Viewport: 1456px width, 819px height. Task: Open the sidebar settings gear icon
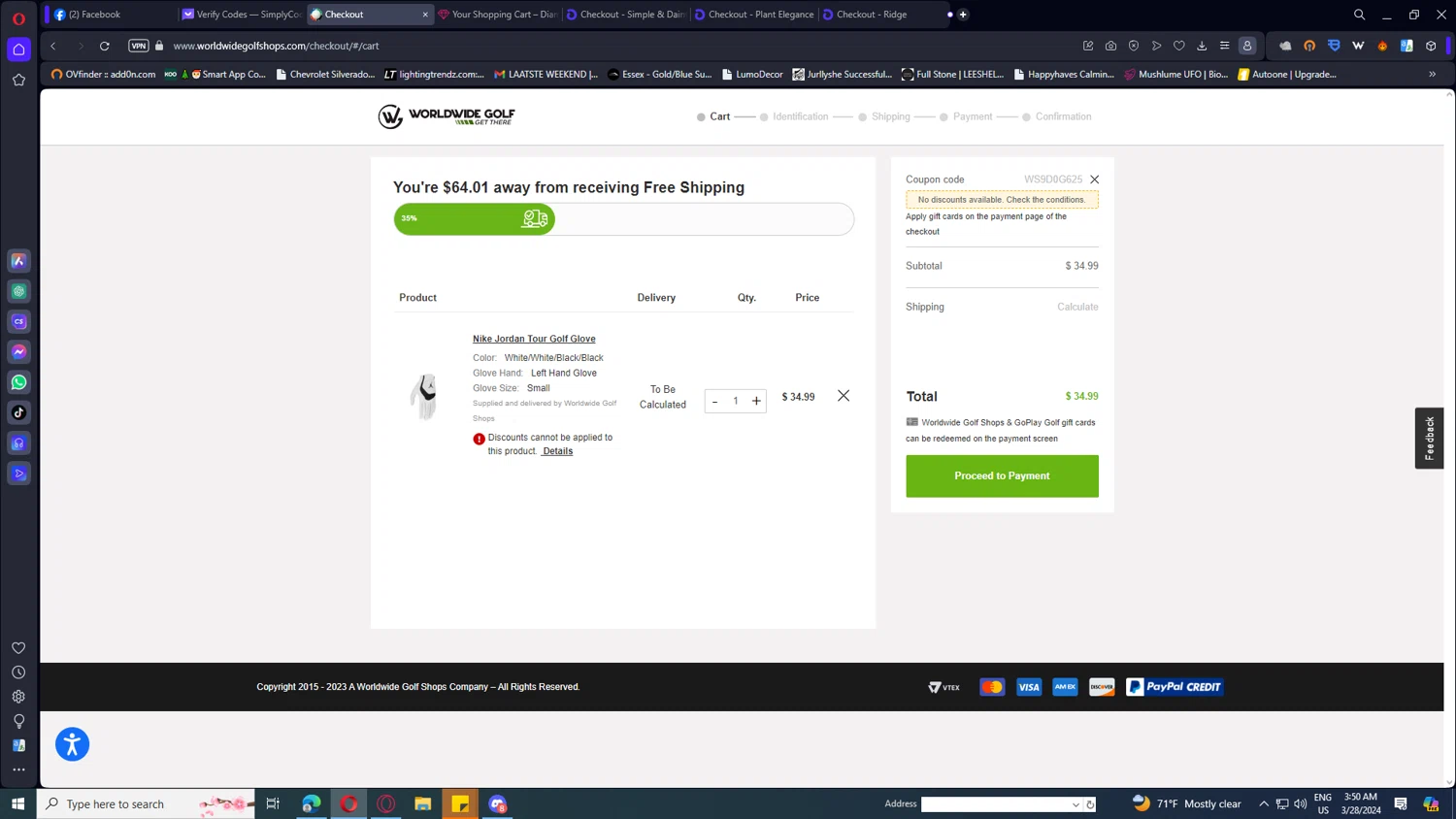tap(18, 697)
